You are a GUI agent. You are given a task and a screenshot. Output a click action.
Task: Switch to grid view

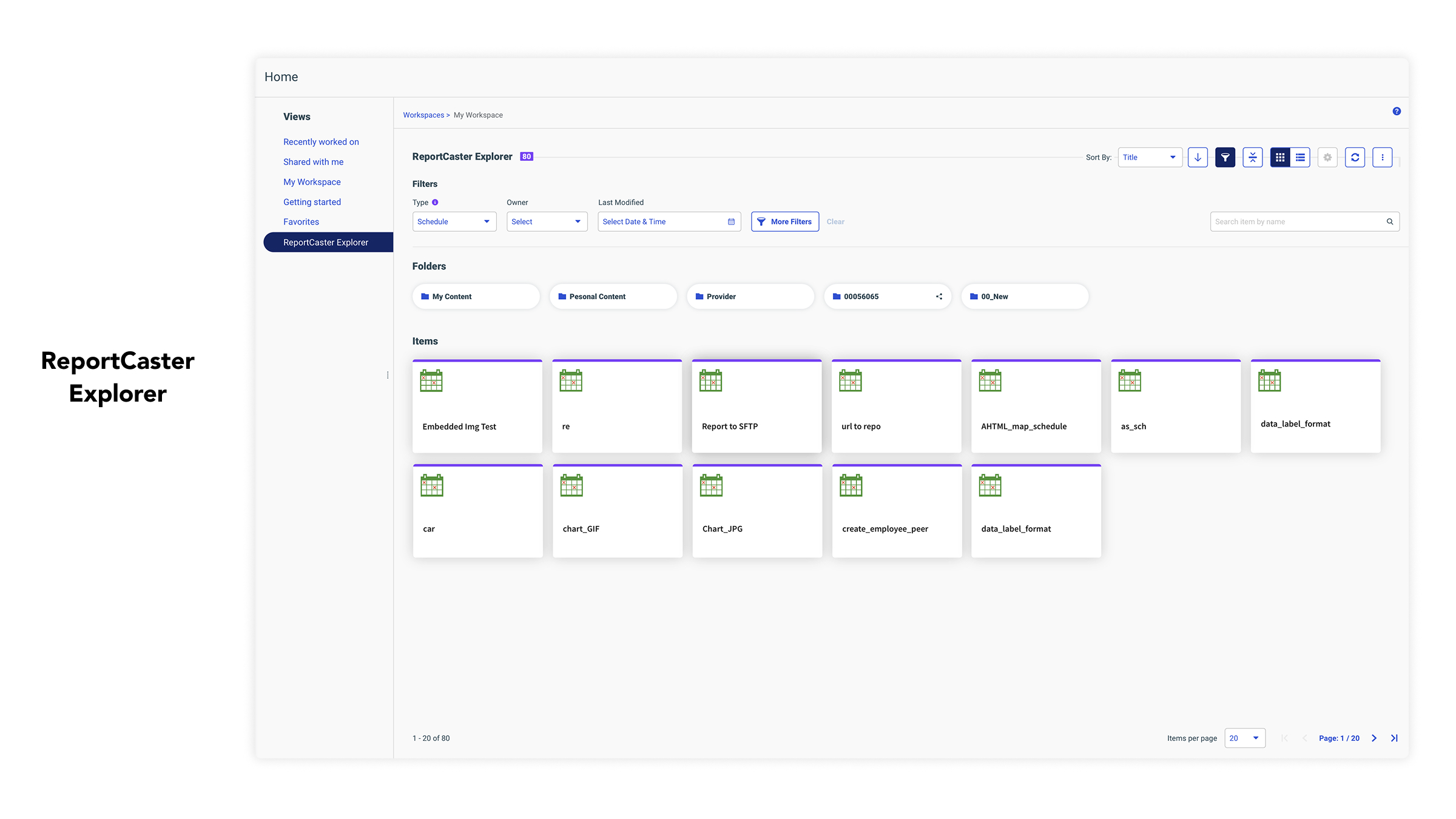click(x=1280, y=157)
